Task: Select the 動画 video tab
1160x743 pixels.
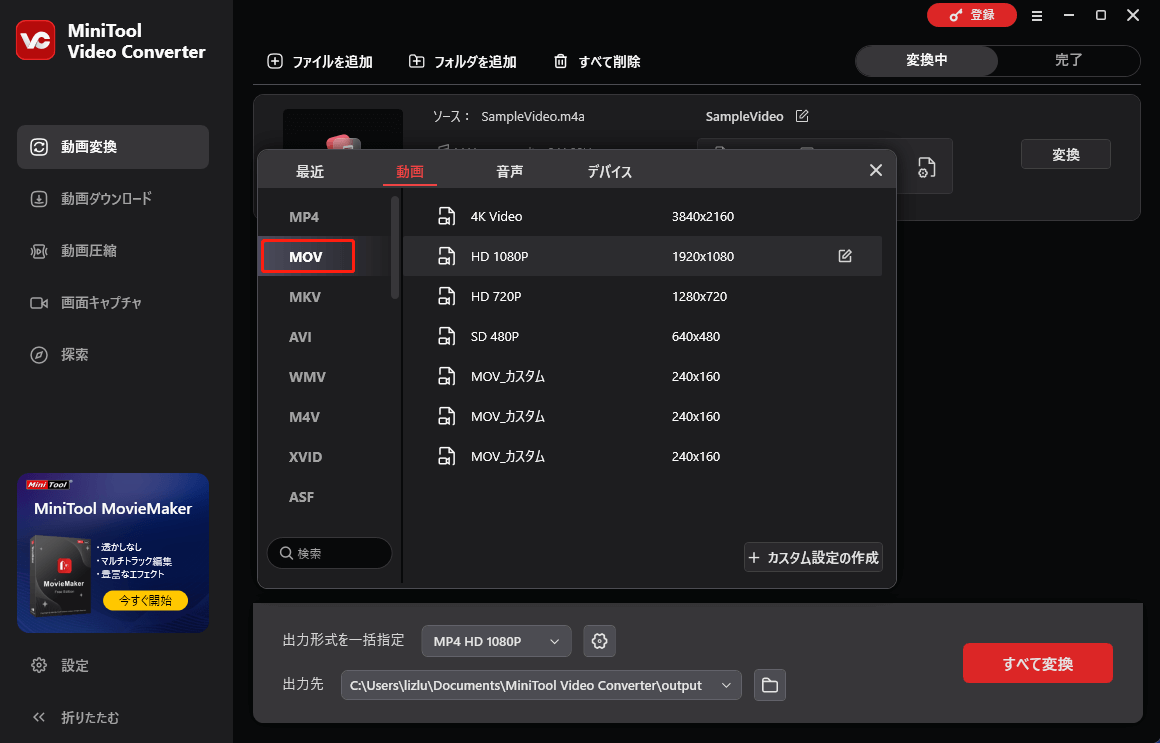Action: pyautogui.click(x=410, y=172)
